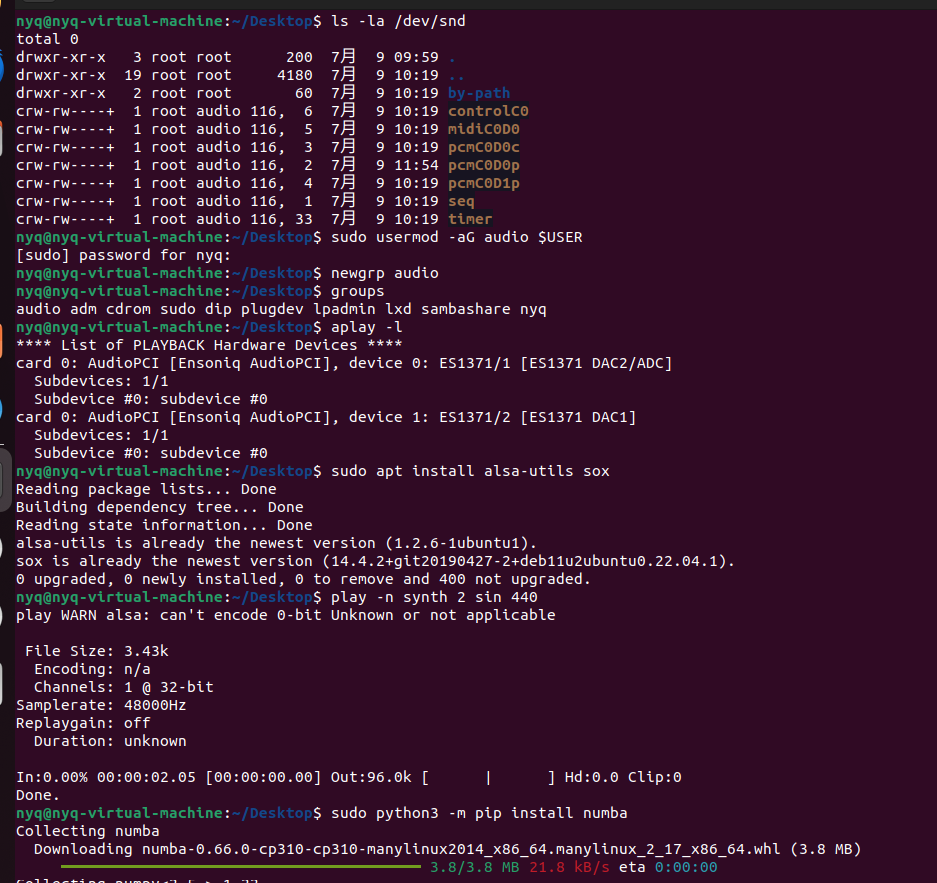This screenshot has width=937, height=883.
Task: Click 'play -n synth 2 sin 440' command
Action: pos(434,597)
